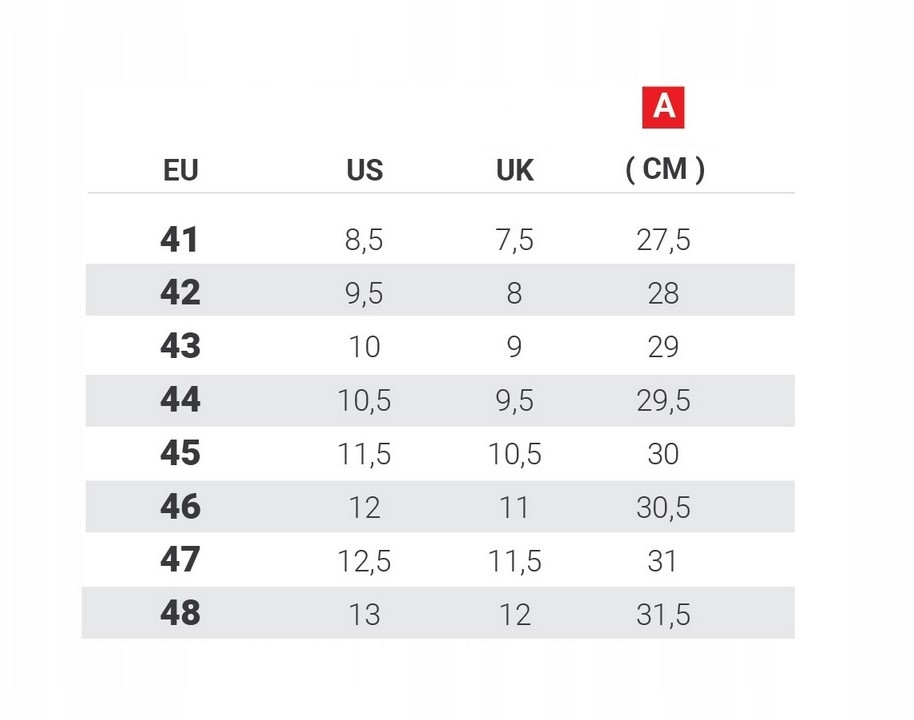Viewport: 914px width, 720px height.
Task: Select EU size 47
Action: (180, 560)
